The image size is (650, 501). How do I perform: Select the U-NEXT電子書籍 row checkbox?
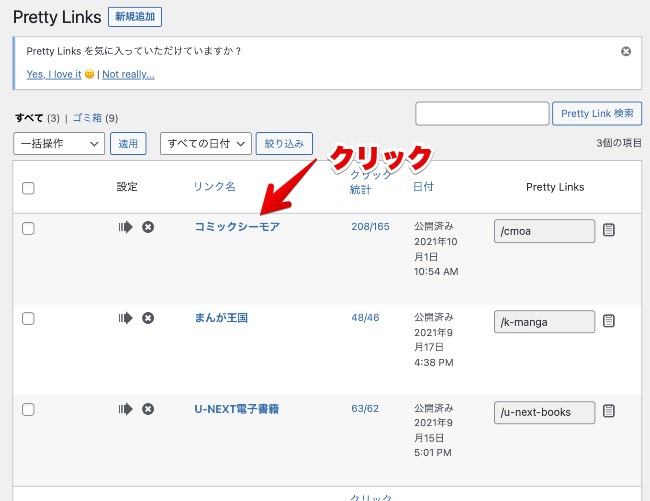pos(28,410)
